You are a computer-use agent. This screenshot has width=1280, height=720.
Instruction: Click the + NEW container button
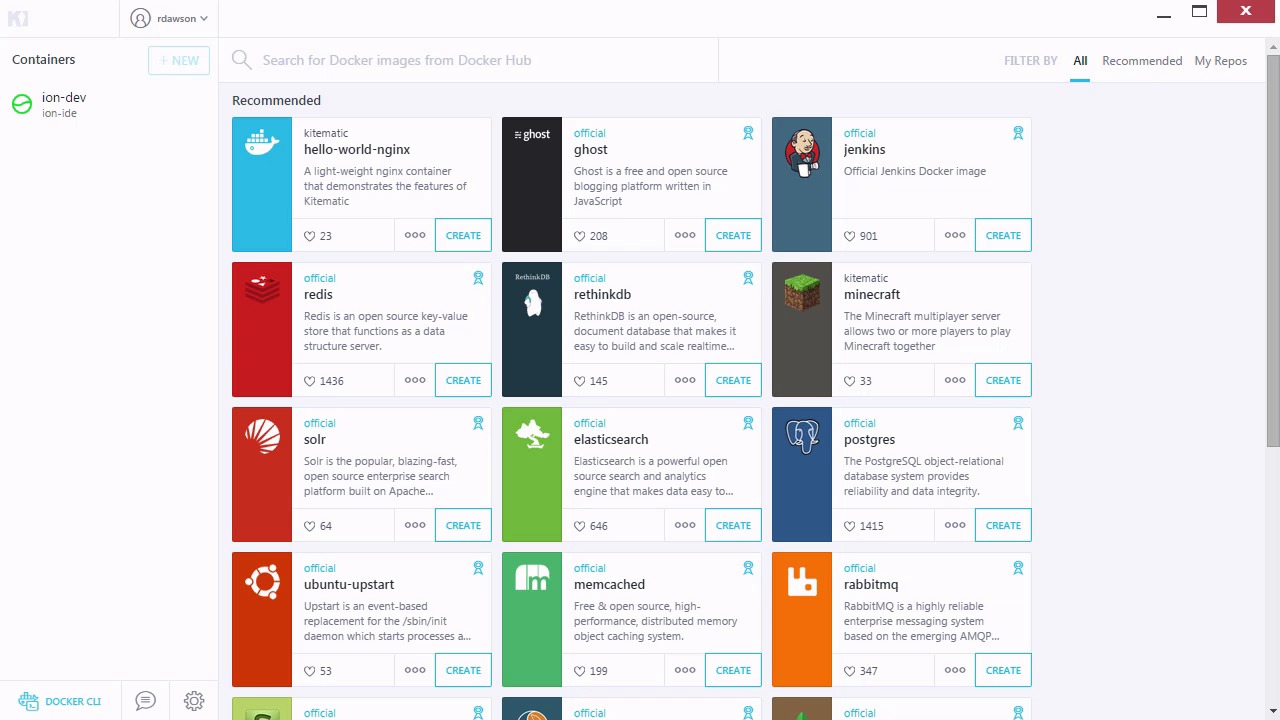[179, 60]
